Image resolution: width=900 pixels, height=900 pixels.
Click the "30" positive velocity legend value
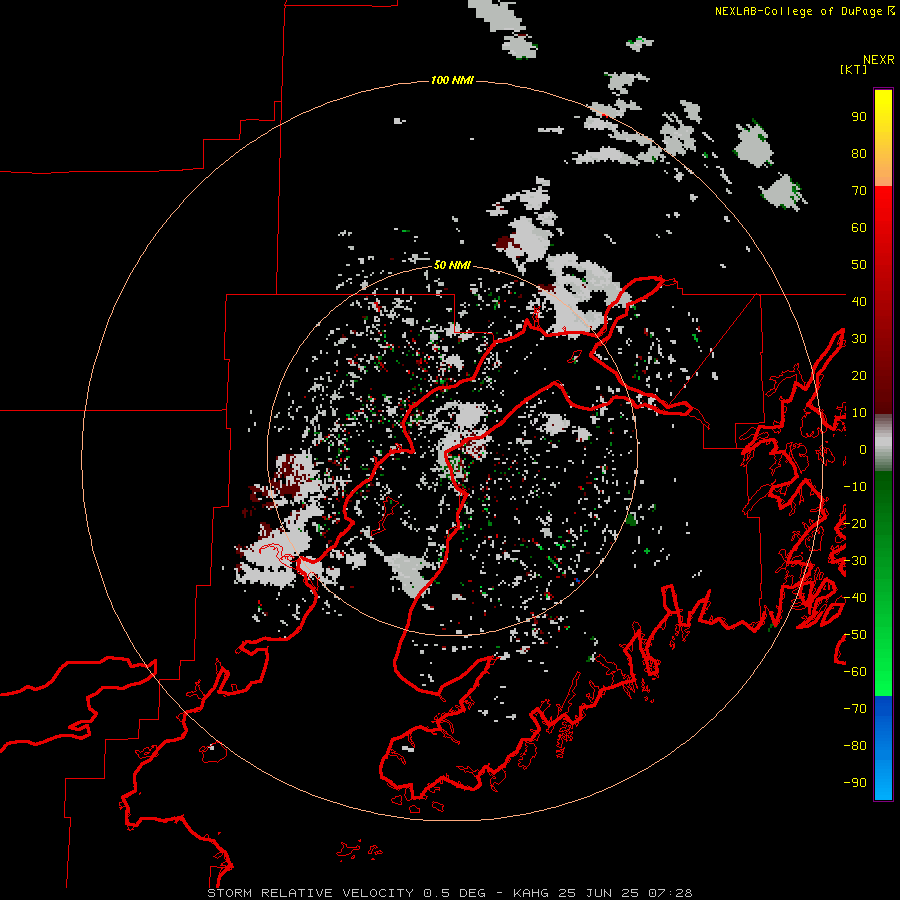click(x=859, y=339)
